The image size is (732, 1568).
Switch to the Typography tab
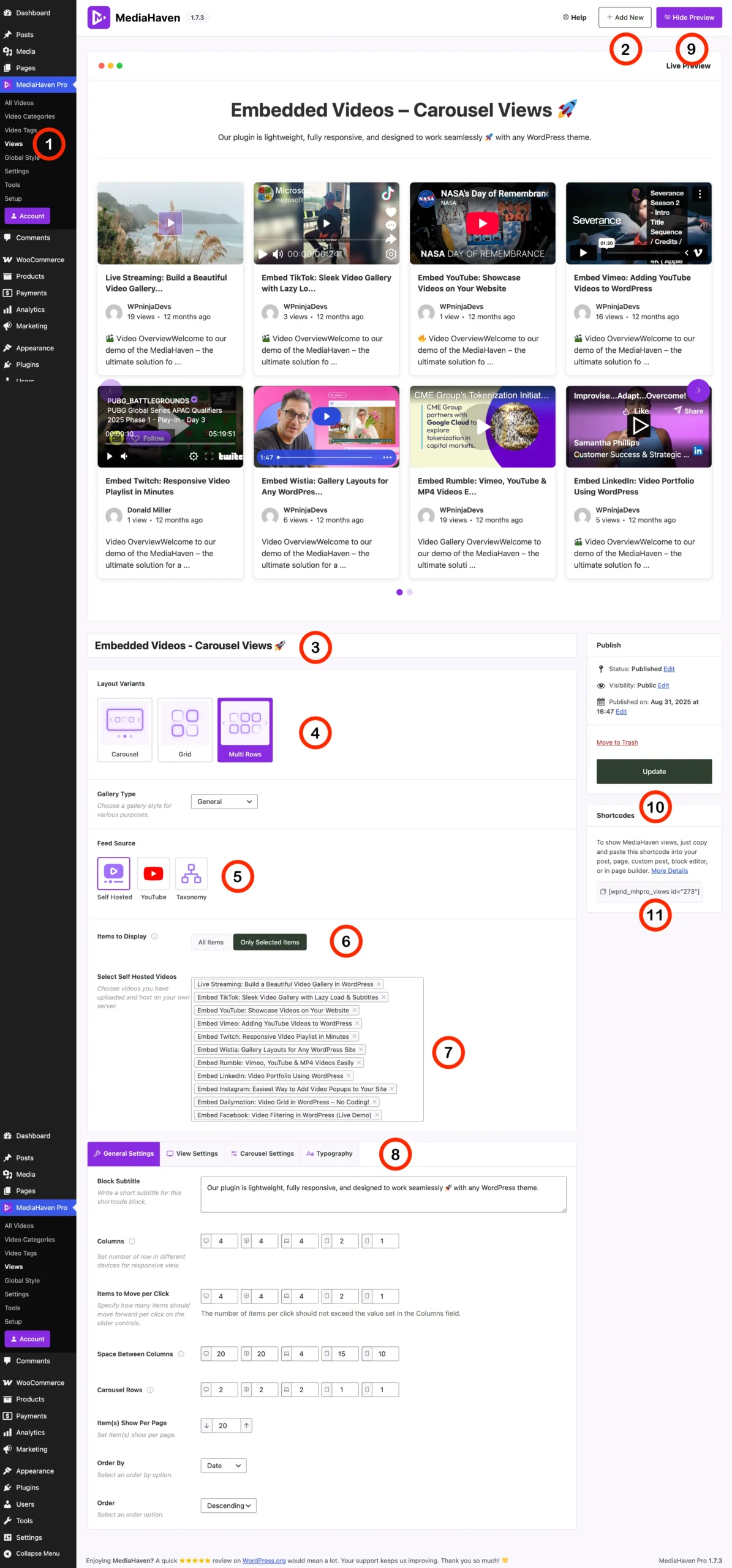click(x=330, y=1153)
